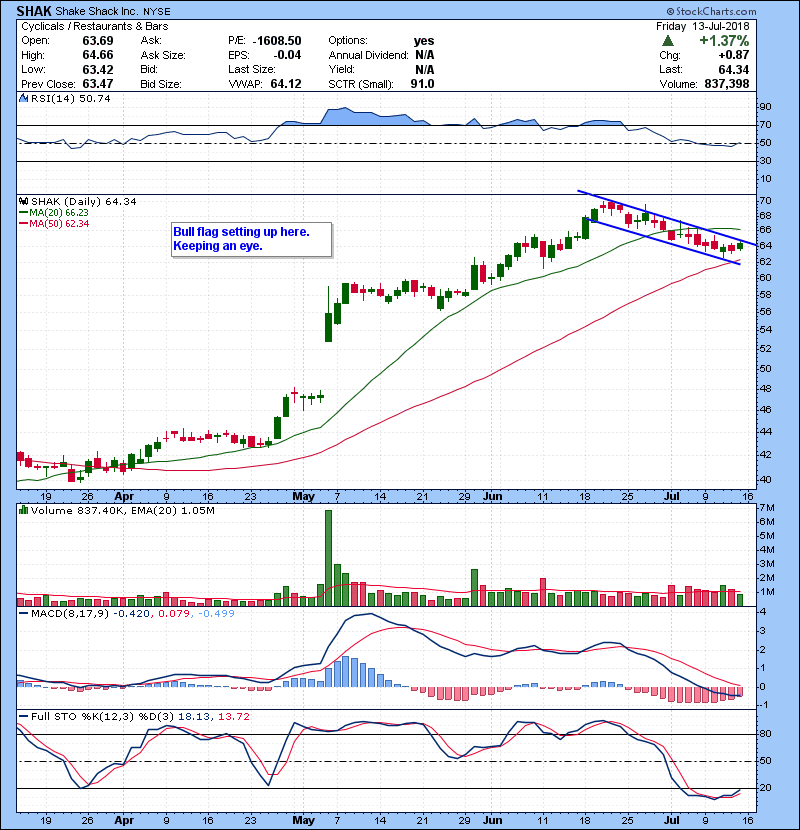This screenshot has height=830, width=800.
Task: Click the 'MACD(8,17,9)' indicator label
Action: [70, 613]
